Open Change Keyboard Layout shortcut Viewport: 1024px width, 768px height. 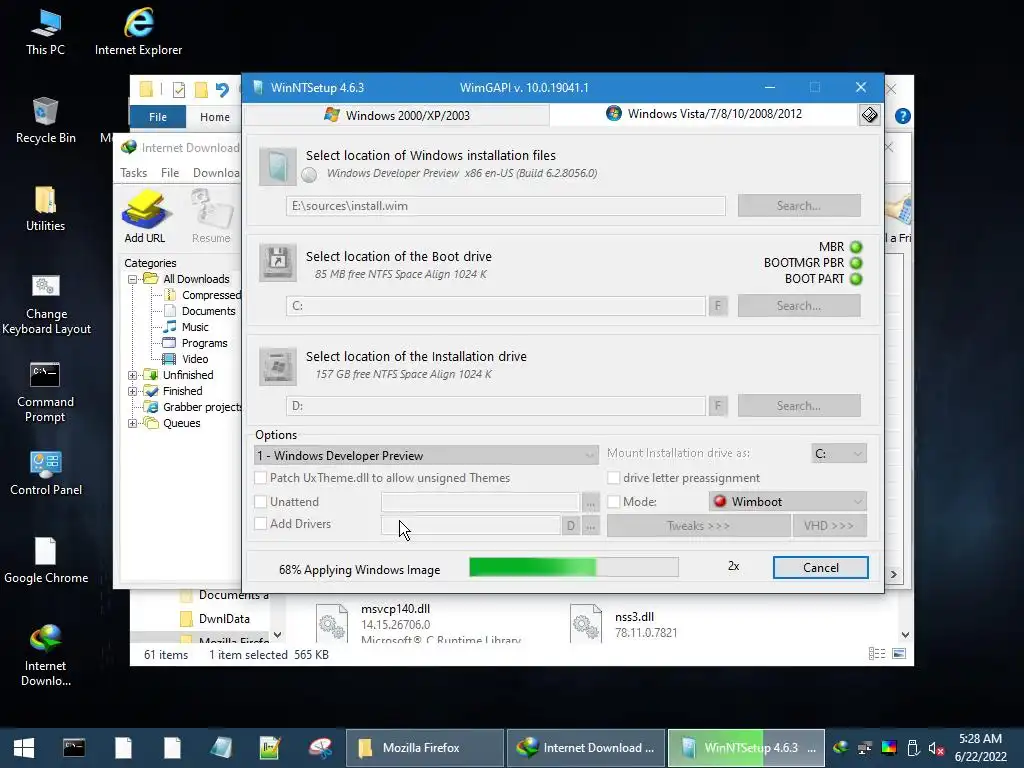tap(46, 304)
